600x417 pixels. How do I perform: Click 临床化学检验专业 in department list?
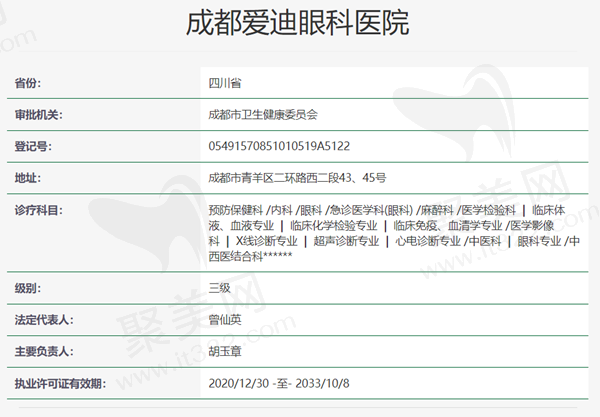tap(334, 226)
